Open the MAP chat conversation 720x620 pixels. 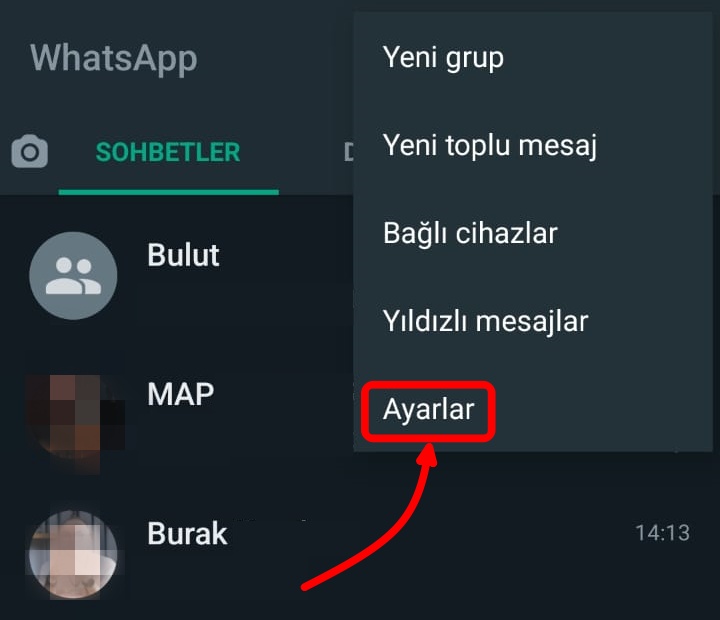tap(176, 416)
